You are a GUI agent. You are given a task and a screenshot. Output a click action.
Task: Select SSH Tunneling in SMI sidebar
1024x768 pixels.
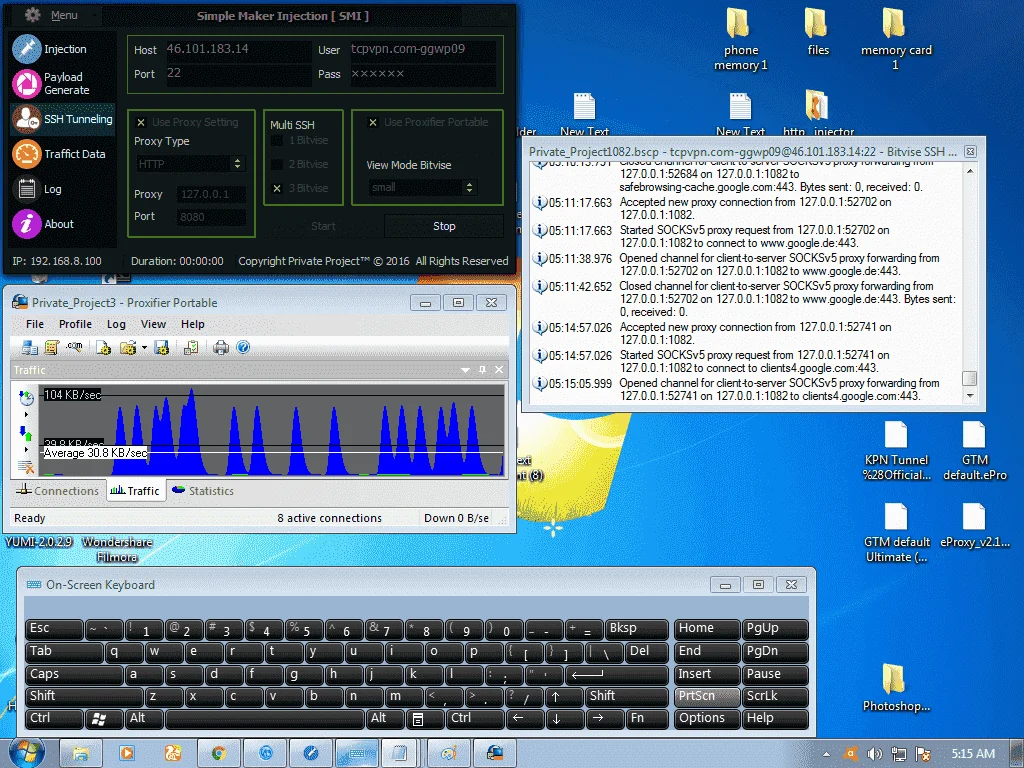[x=63, y=119]
